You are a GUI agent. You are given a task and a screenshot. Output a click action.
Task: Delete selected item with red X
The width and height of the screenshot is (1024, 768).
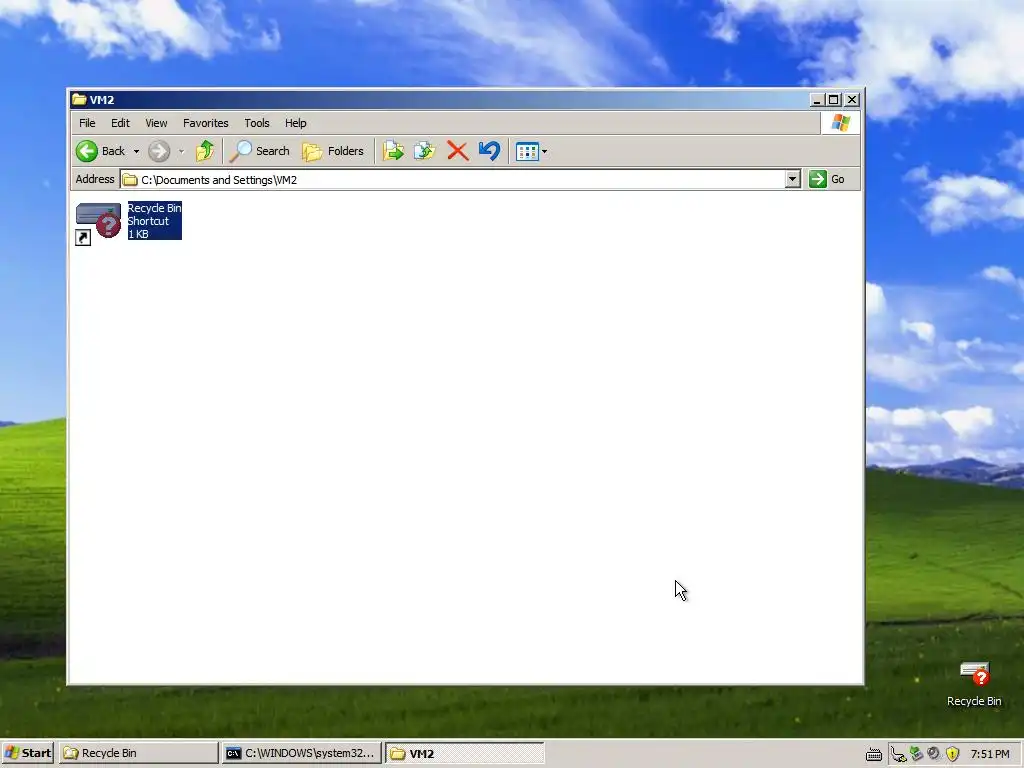(458, 151)
